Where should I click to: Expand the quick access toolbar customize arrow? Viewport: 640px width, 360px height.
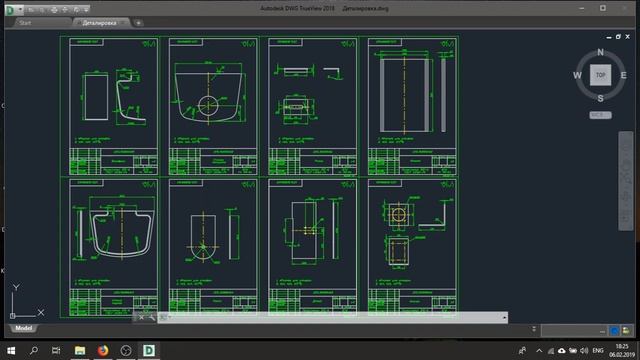(x=87, y=9)
